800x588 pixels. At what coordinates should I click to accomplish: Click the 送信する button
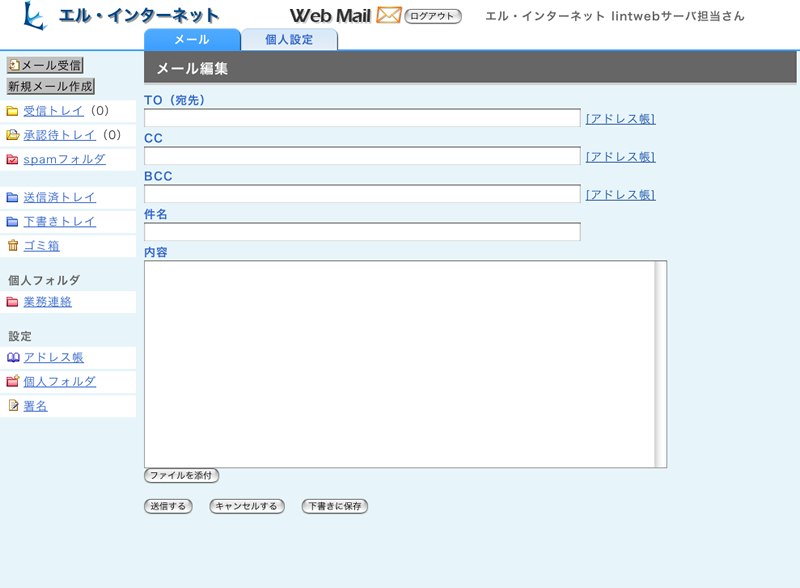(x=168, y=506)
